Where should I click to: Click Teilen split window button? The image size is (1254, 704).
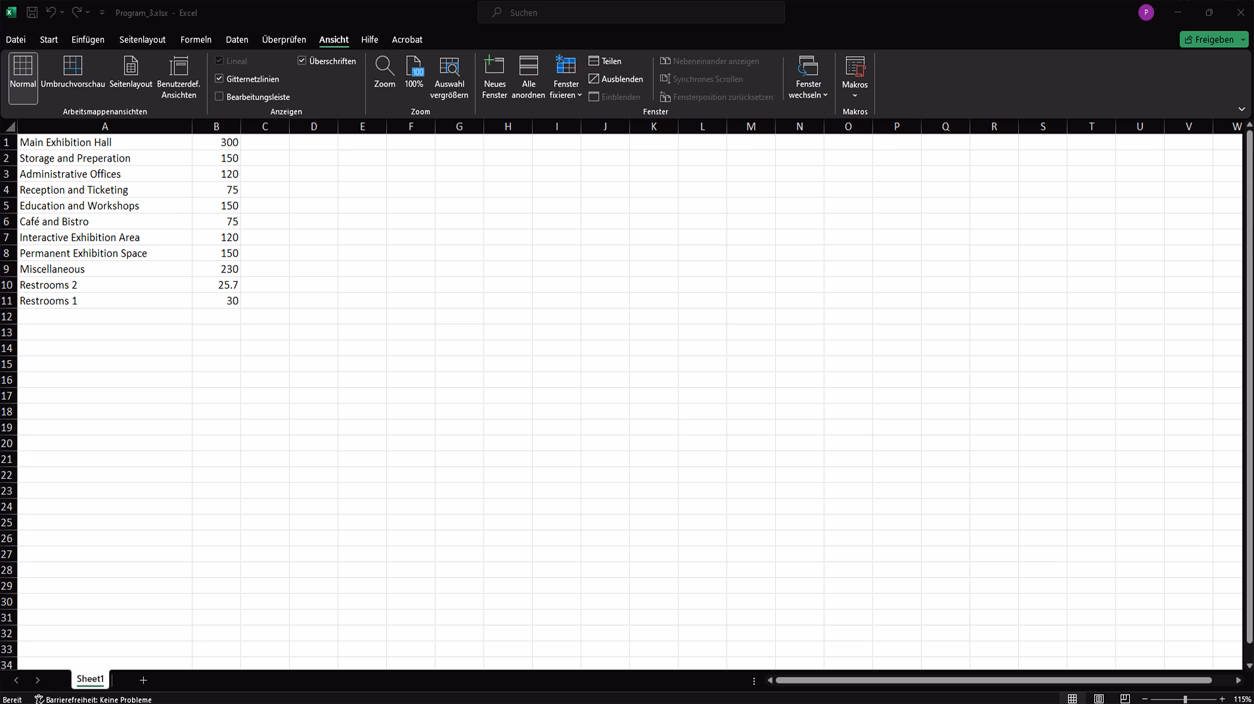point(605,61)
